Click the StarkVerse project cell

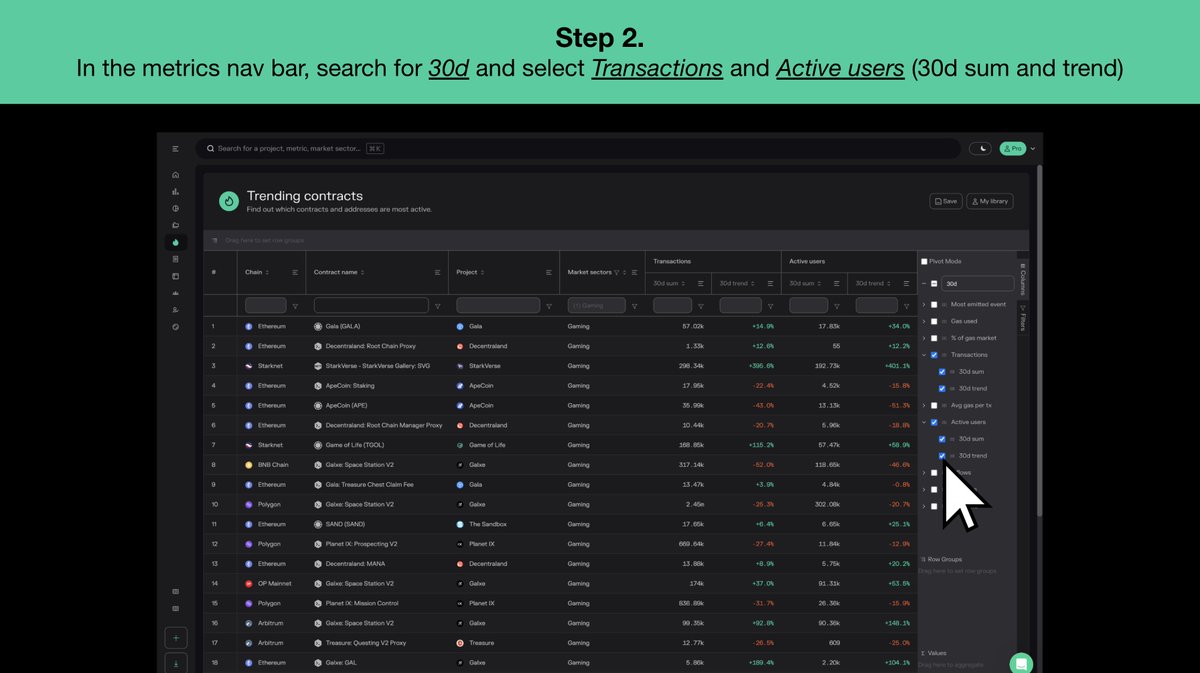(503, 366)
